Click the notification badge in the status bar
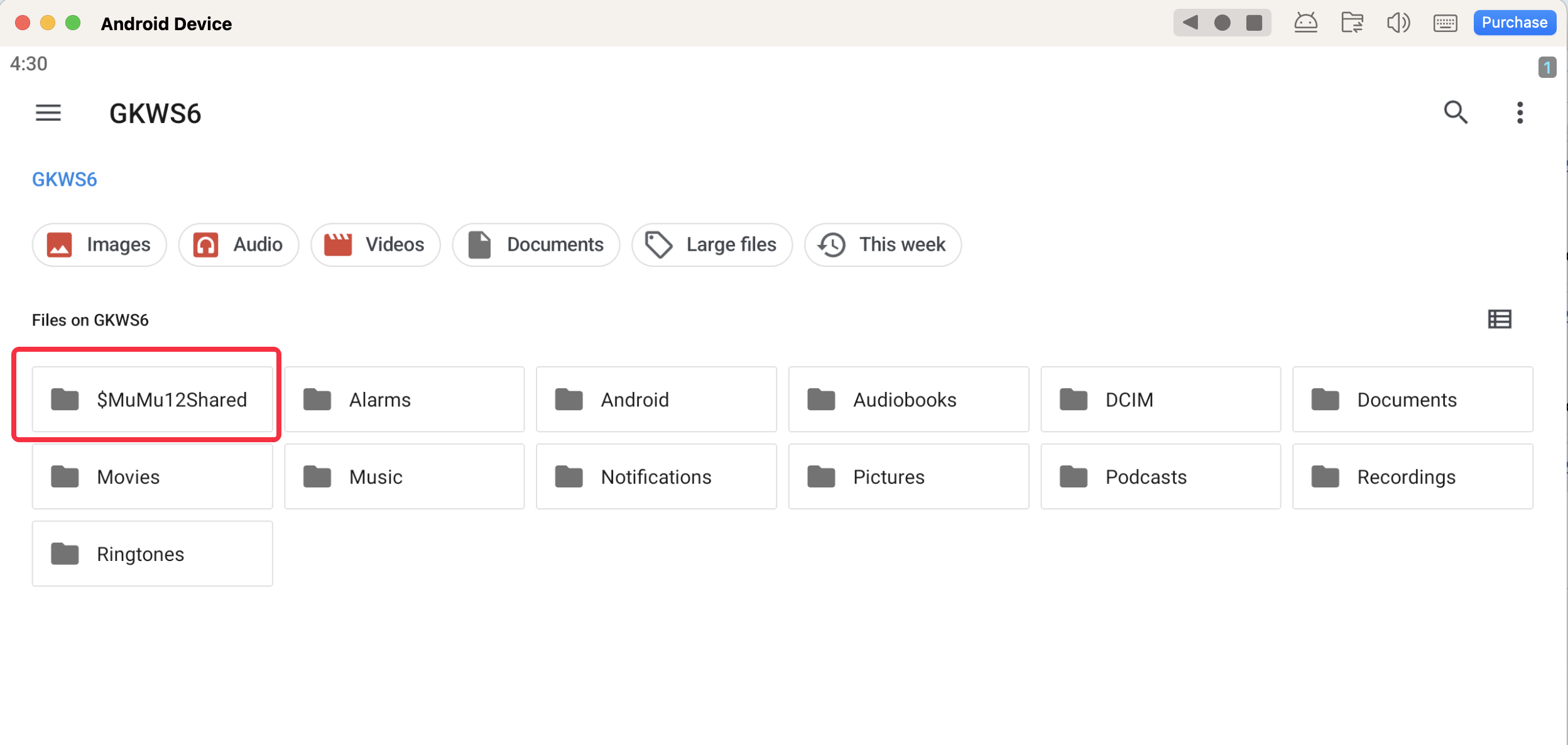Image resolution: width=1568 pixels, height=745 pixels. click(x=1547, y=67)
